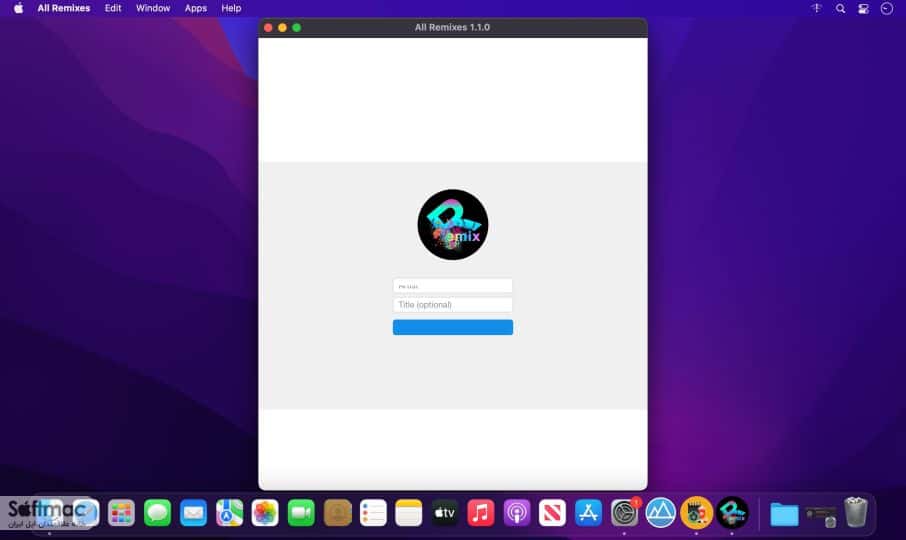The height and width of the screenshot is (540, 906).
Task: Open Notes from the dock
Action: (409, 513)
